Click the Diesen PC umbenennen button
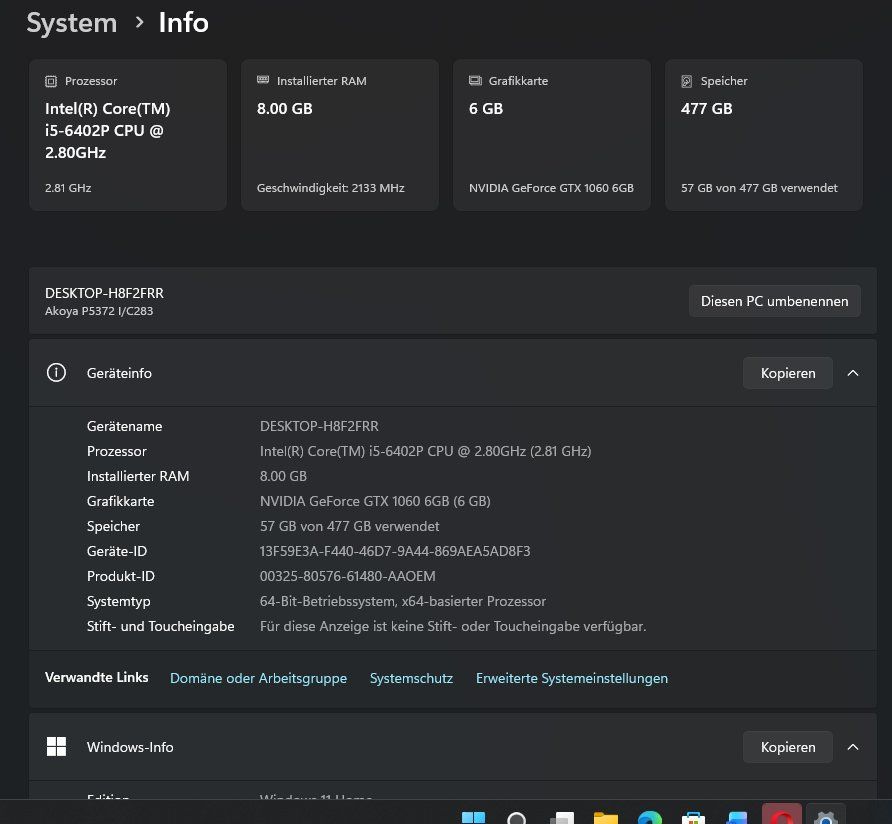This screenshot has width=892, height=824. 774,301
